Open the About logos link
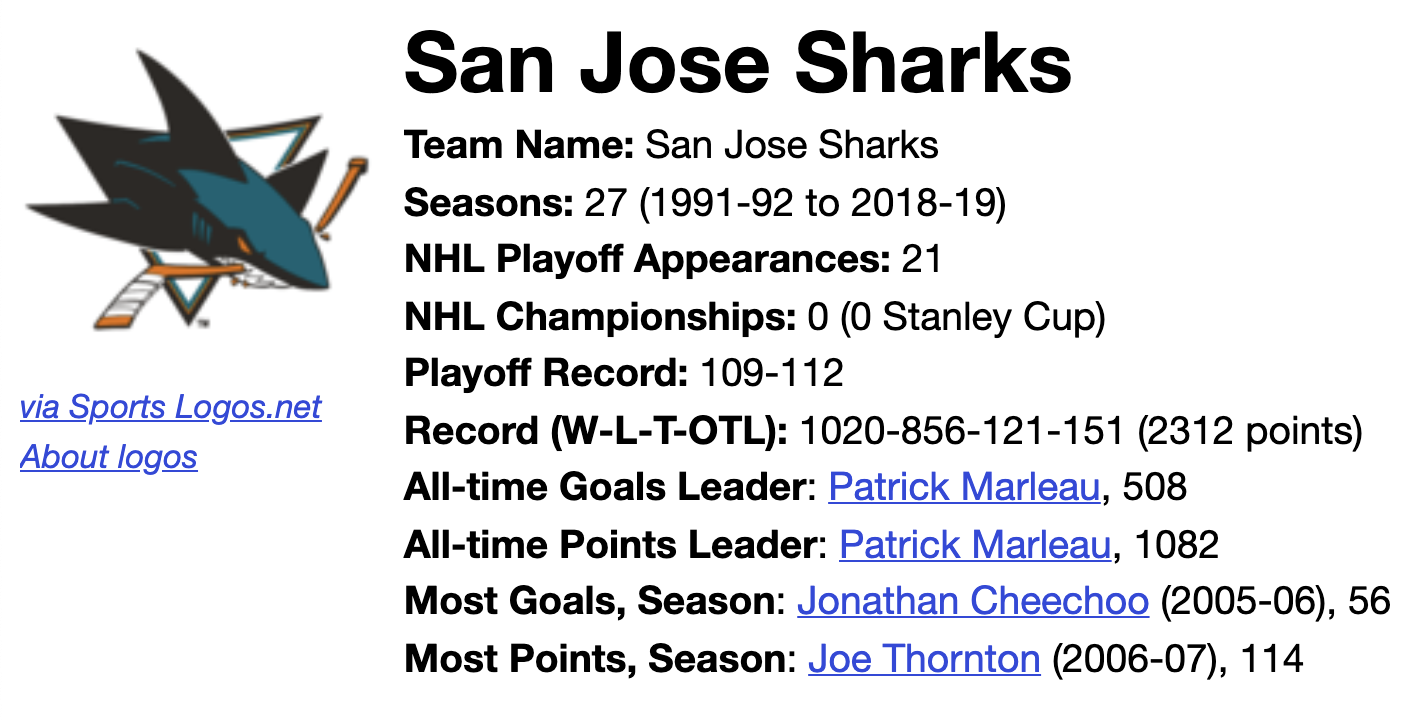 109,457
